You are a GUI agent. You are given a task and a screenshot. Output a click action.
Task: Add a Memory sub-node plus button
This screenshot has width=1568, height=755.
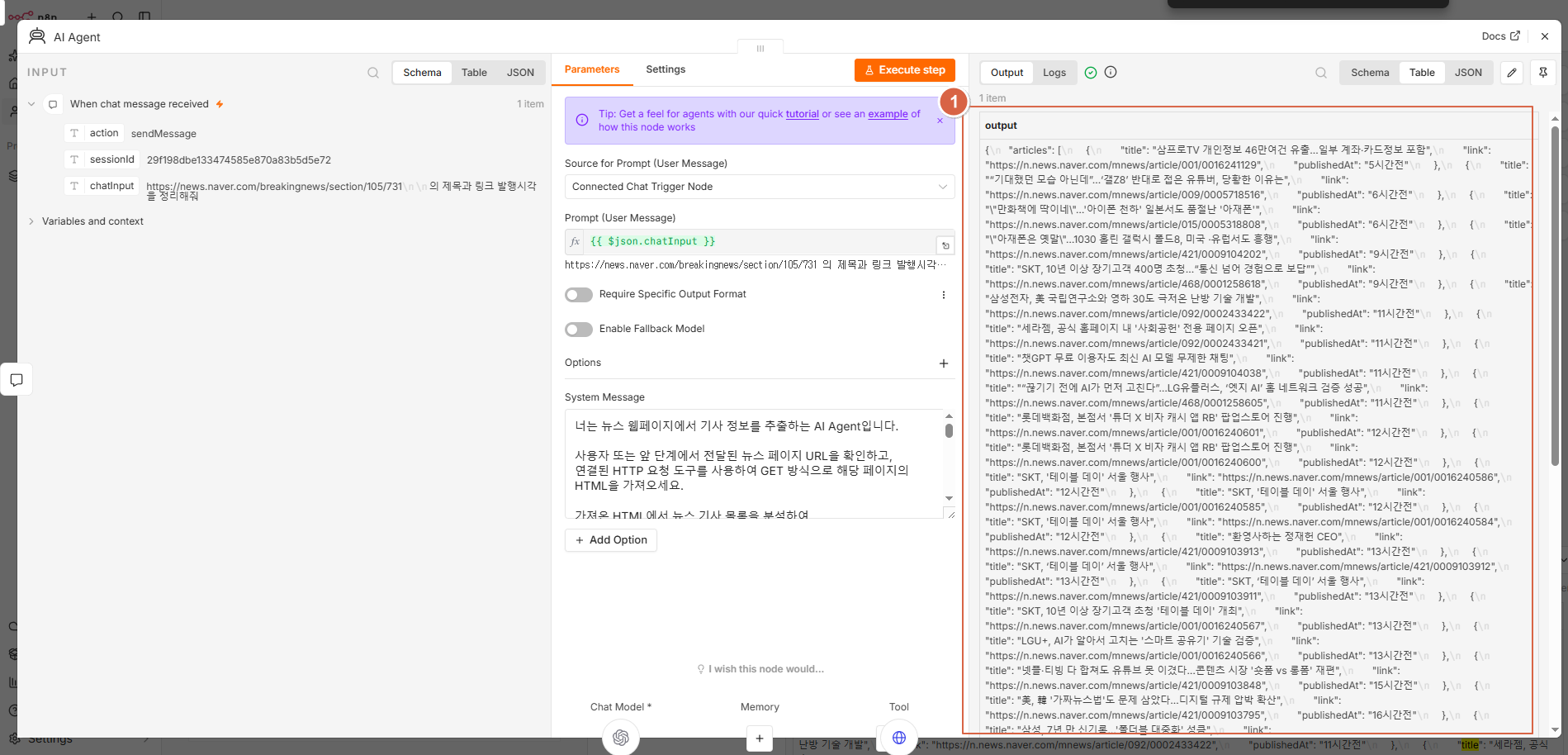click(x=760, y=738)
